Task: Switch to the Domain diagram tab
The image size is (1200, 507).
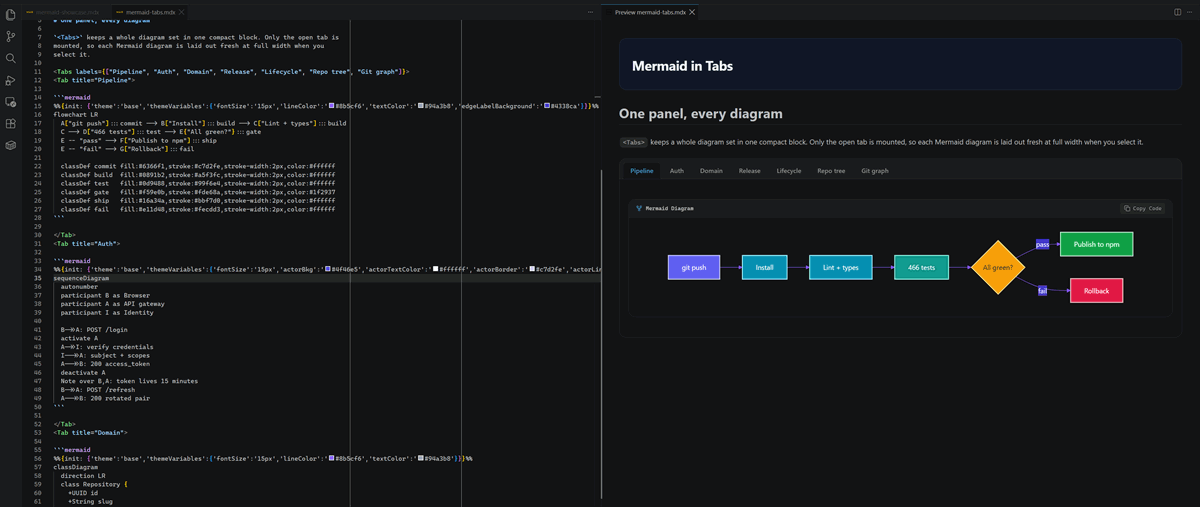Action: (x=711, y=171)
